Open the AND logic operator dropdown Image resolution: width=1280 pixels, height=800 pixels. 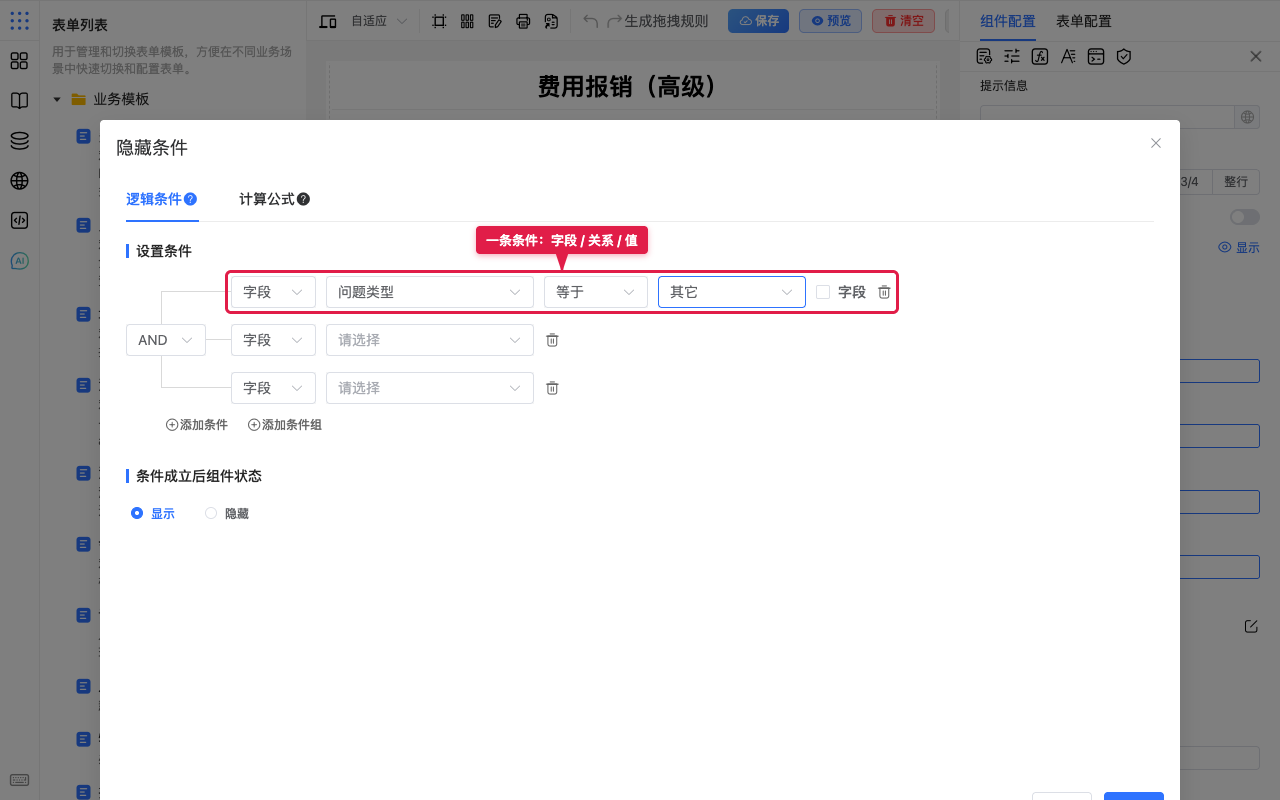[166, 340]
